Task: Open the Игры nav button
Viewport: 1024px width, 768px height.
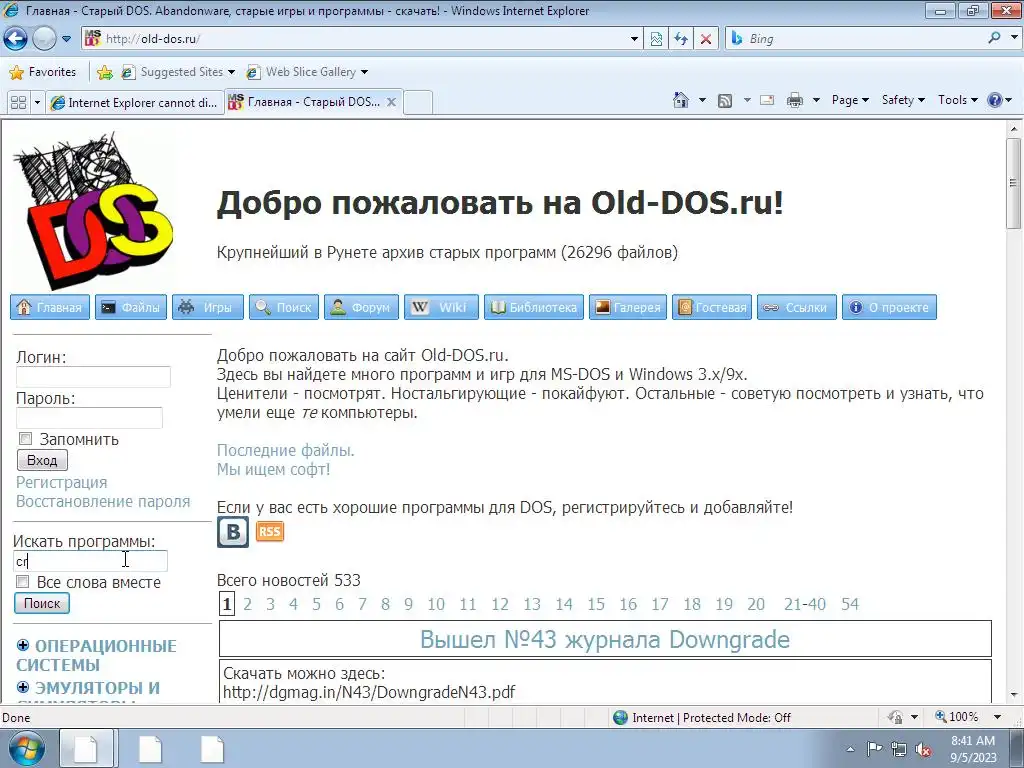Action: (x=208, y=308)
